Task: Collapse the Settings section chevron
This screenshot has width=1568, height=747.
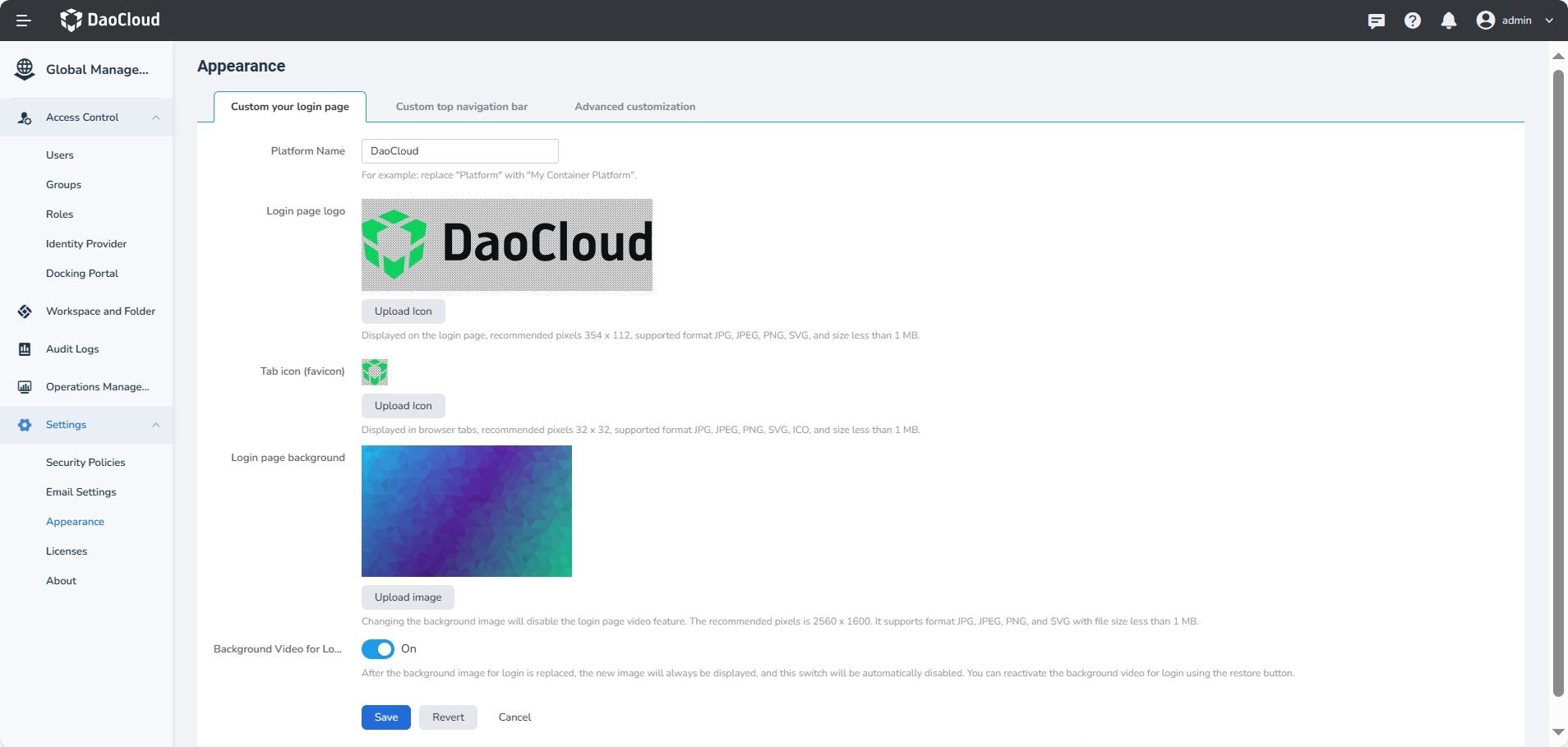Action: [x=156, y=425]
